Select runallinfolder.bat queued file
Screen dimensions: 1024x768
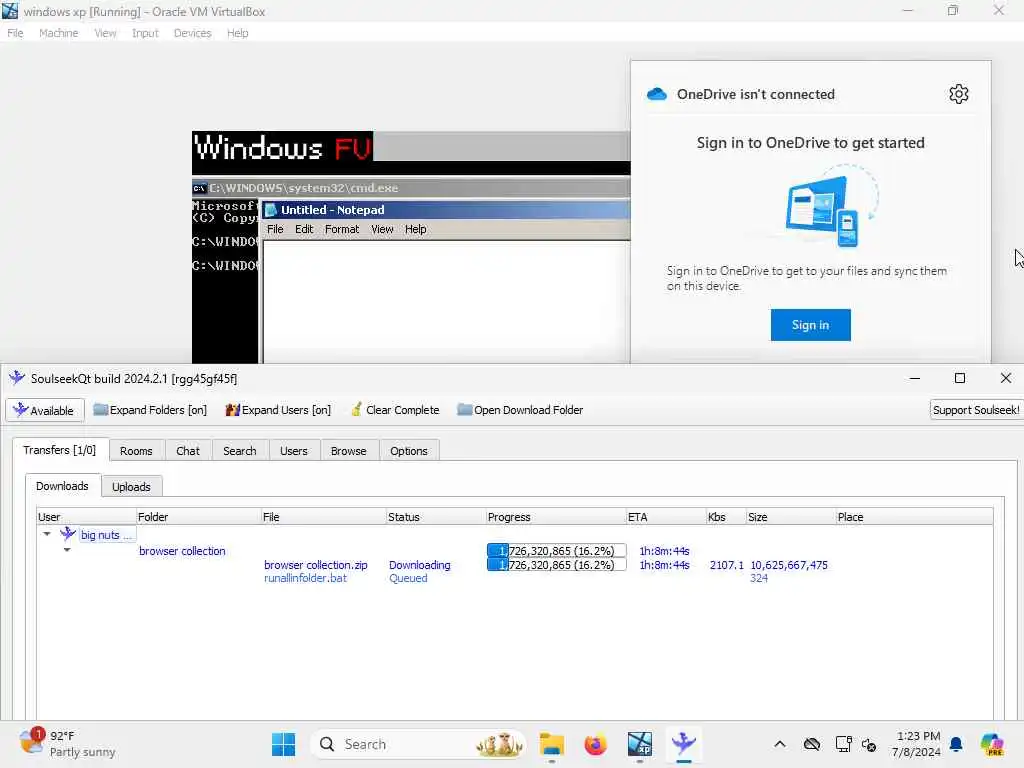(x=305, y=578)
